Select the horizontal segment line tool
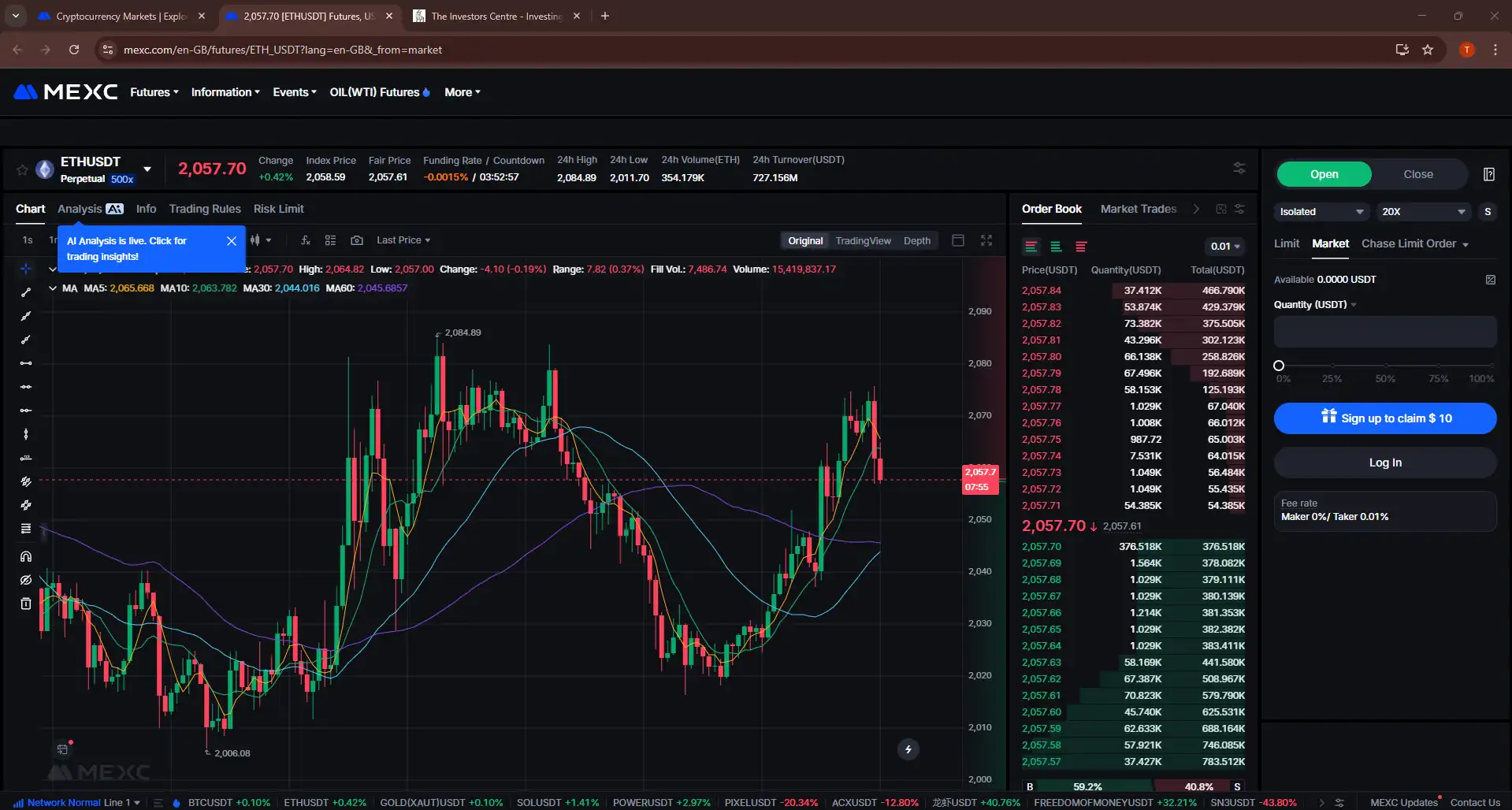 [x=26, y=363]
